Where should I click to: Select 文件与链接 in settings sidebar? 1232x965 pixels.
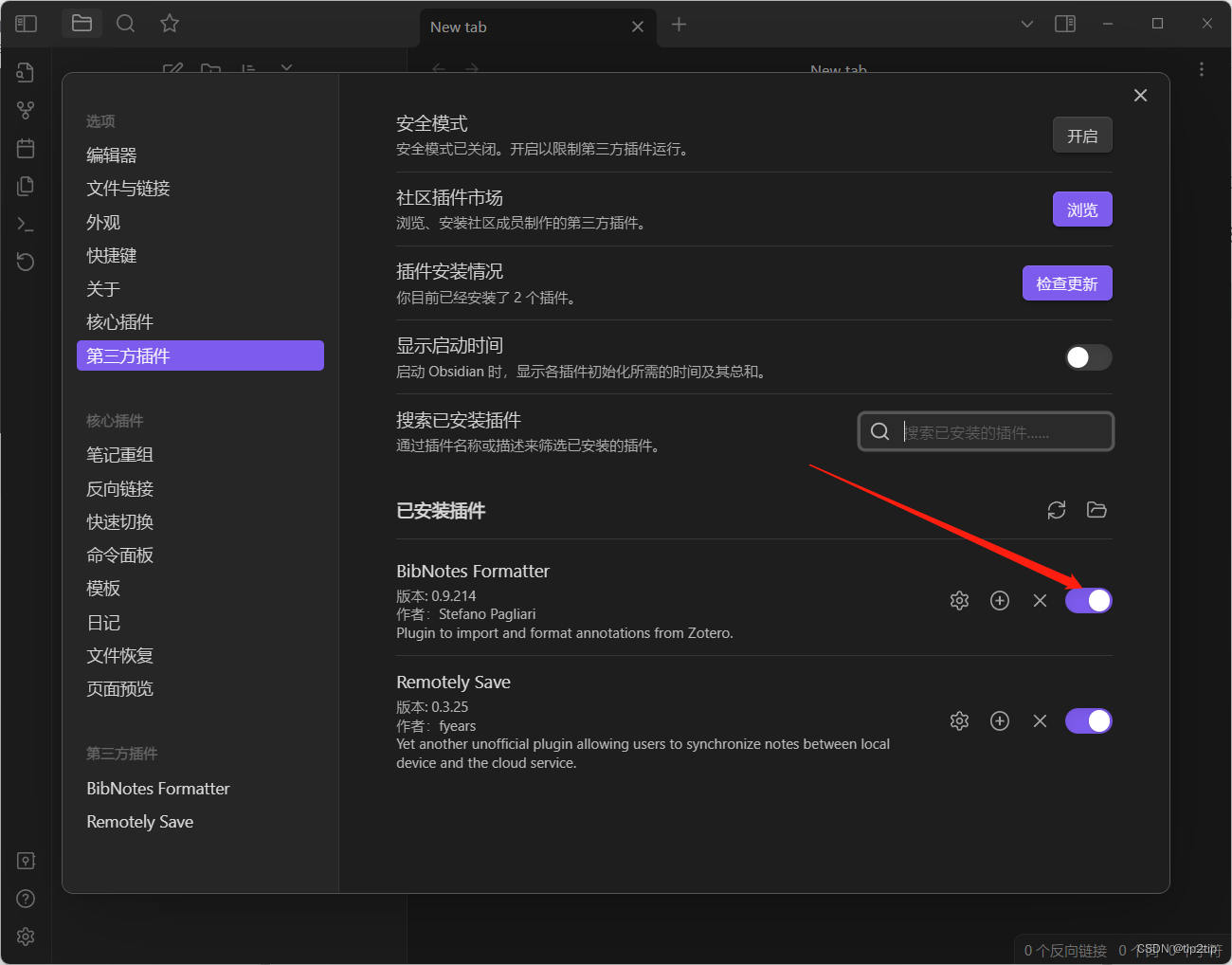click(x=200, y=189)
